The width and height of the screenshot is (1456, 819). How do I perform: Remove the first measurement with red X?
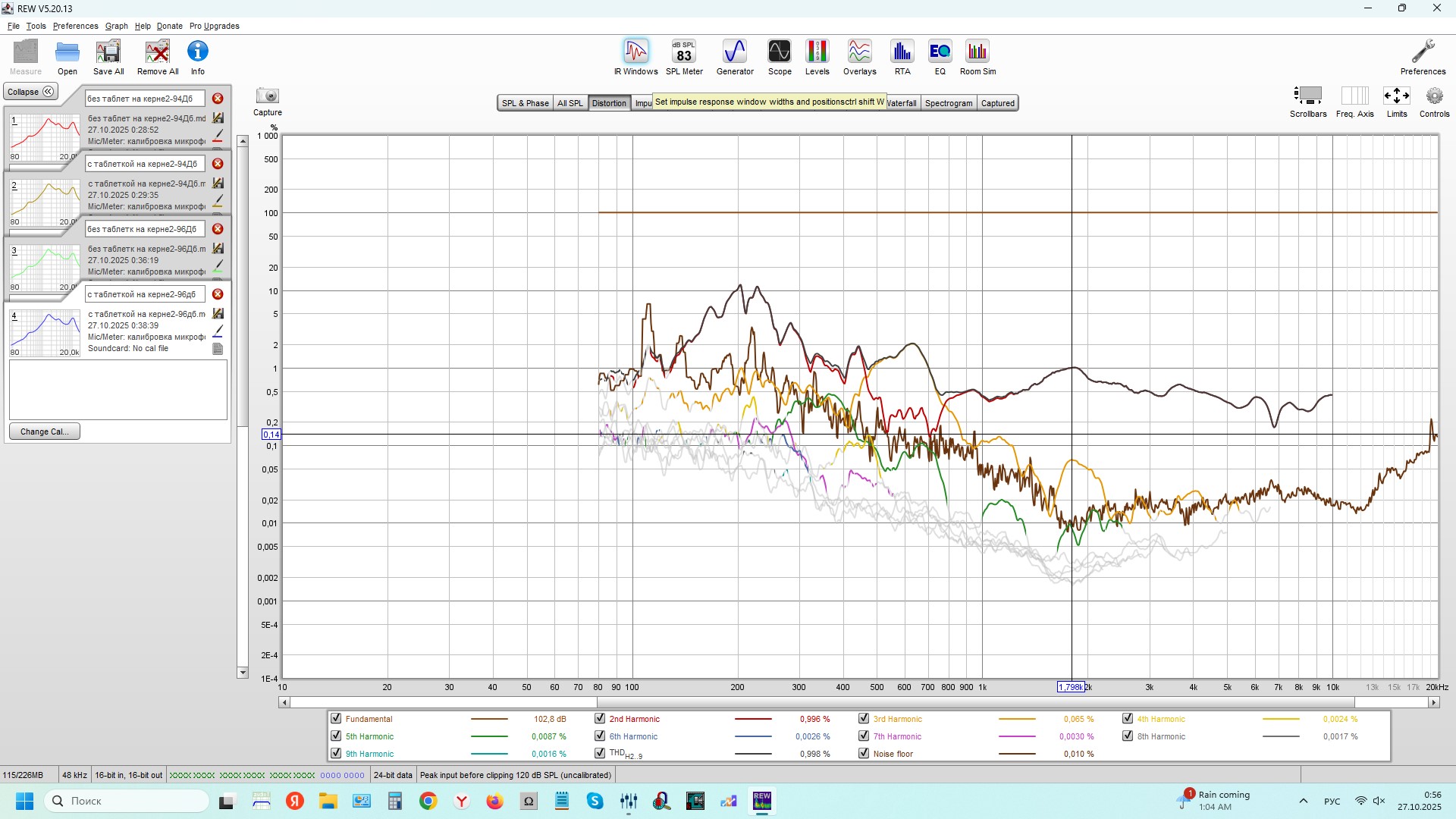(218, 99)
